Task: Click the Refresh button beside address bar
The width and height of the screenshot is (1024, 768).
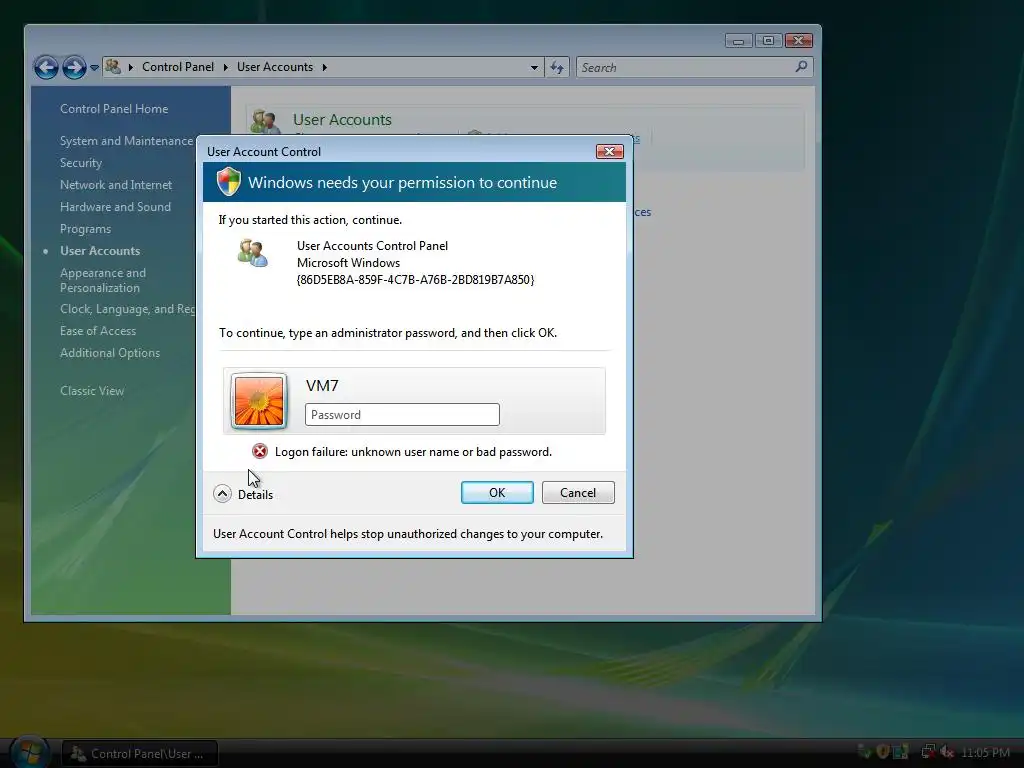Action: (x=556, y=67)
